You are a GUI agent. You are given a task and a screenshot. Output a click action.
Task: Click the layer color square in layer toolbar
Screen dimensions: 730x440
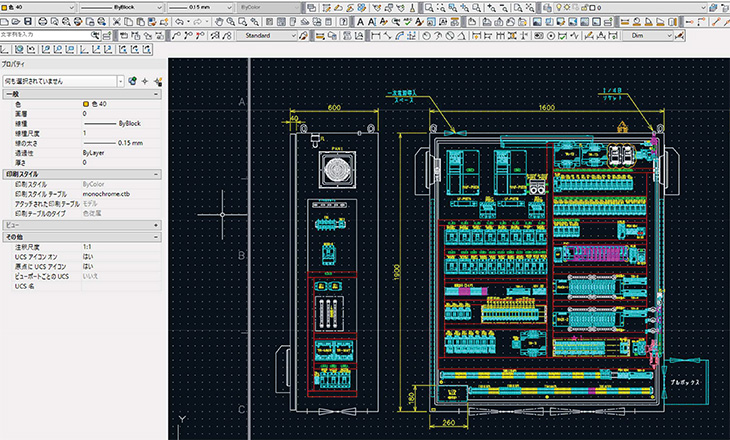click(592, 8)
